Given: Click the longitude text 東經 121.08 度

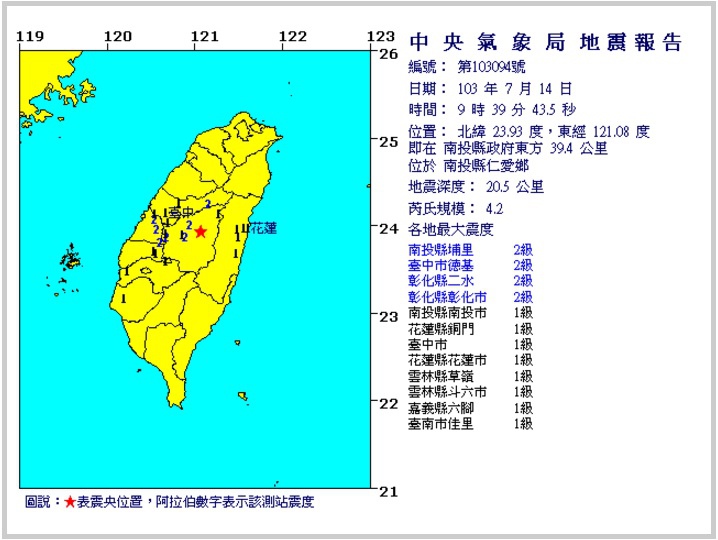Looking at the screenshot, I should tap(604, 132).
